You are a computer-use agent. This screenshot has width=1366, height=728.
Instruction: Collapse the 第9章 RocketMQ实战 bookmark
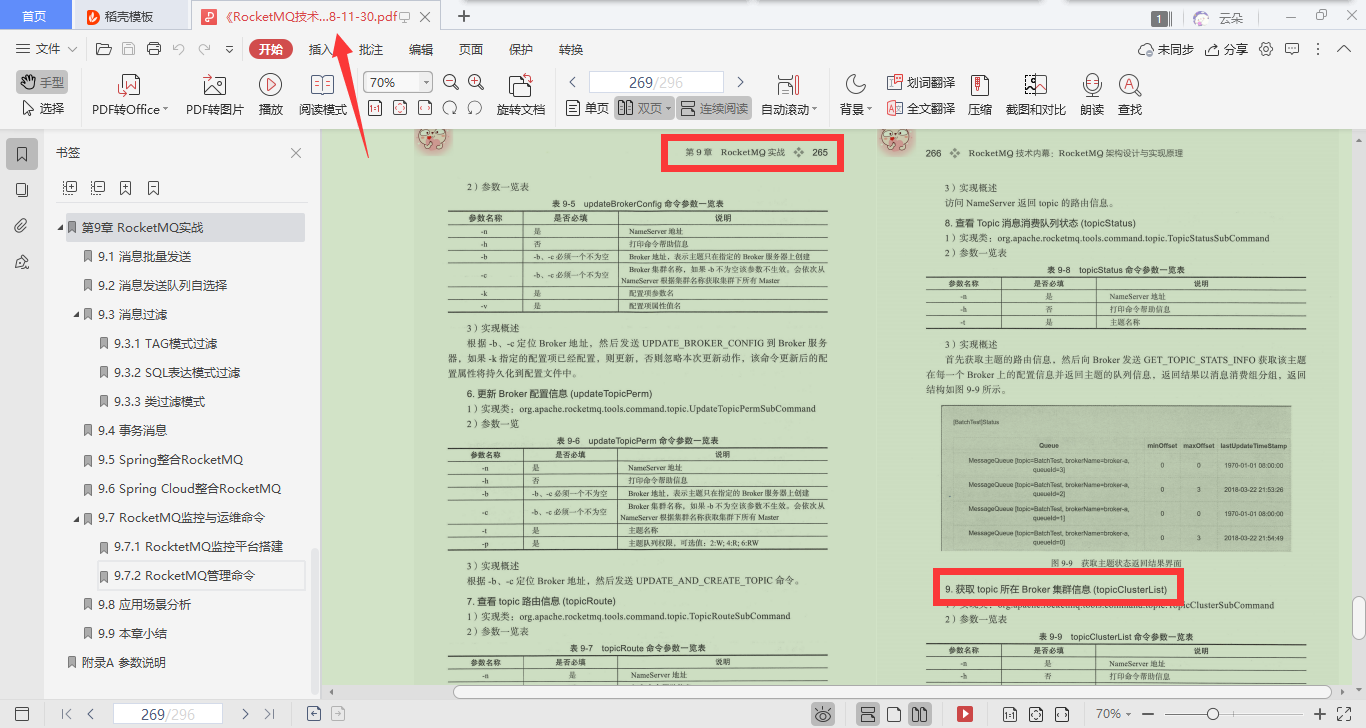point(61,228)
